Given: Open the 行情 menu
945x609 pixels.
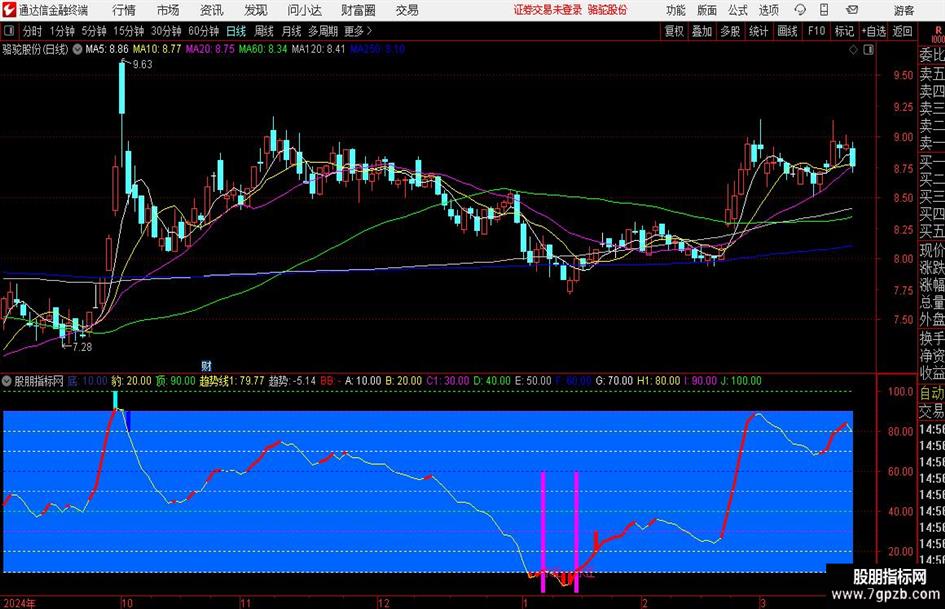Looking at the screenshot, I should coord(124,10).
